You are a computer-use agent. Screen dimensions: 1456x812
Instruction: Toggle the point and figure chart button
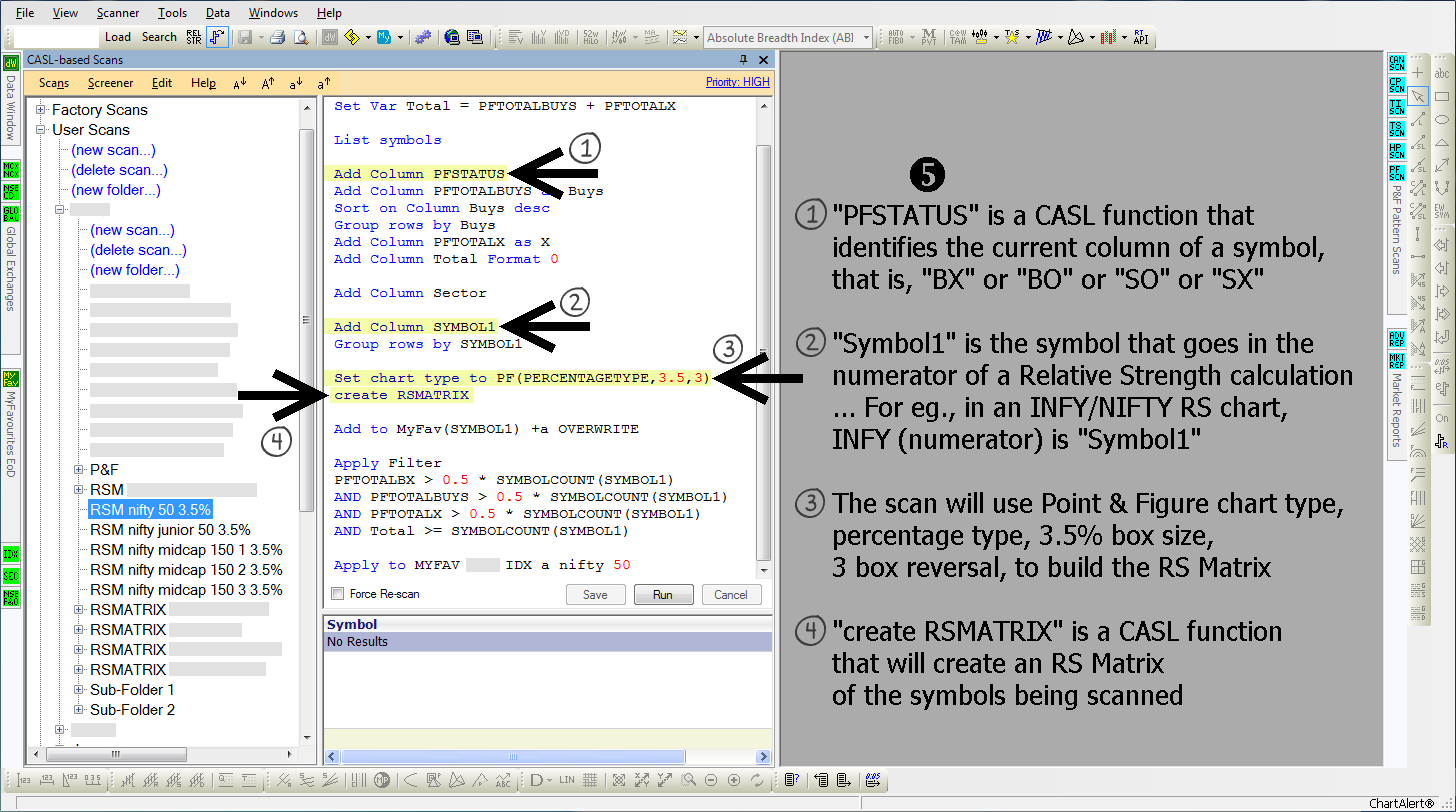218,37
